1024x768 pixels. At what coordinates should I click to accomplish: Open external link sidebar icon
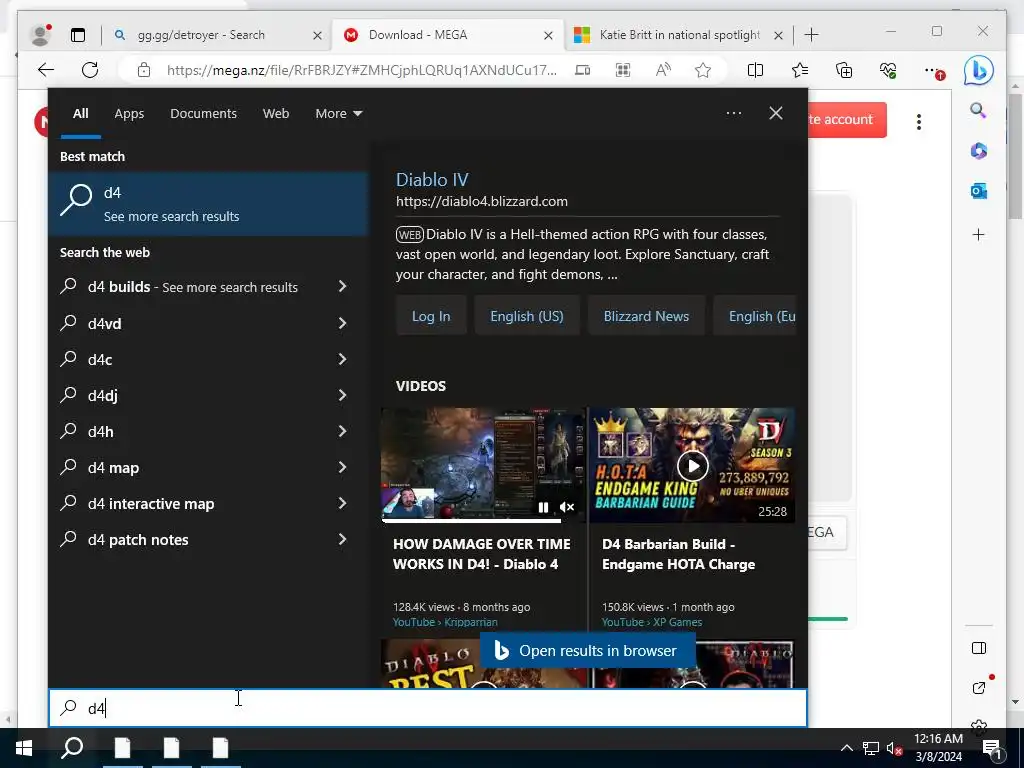978,688
